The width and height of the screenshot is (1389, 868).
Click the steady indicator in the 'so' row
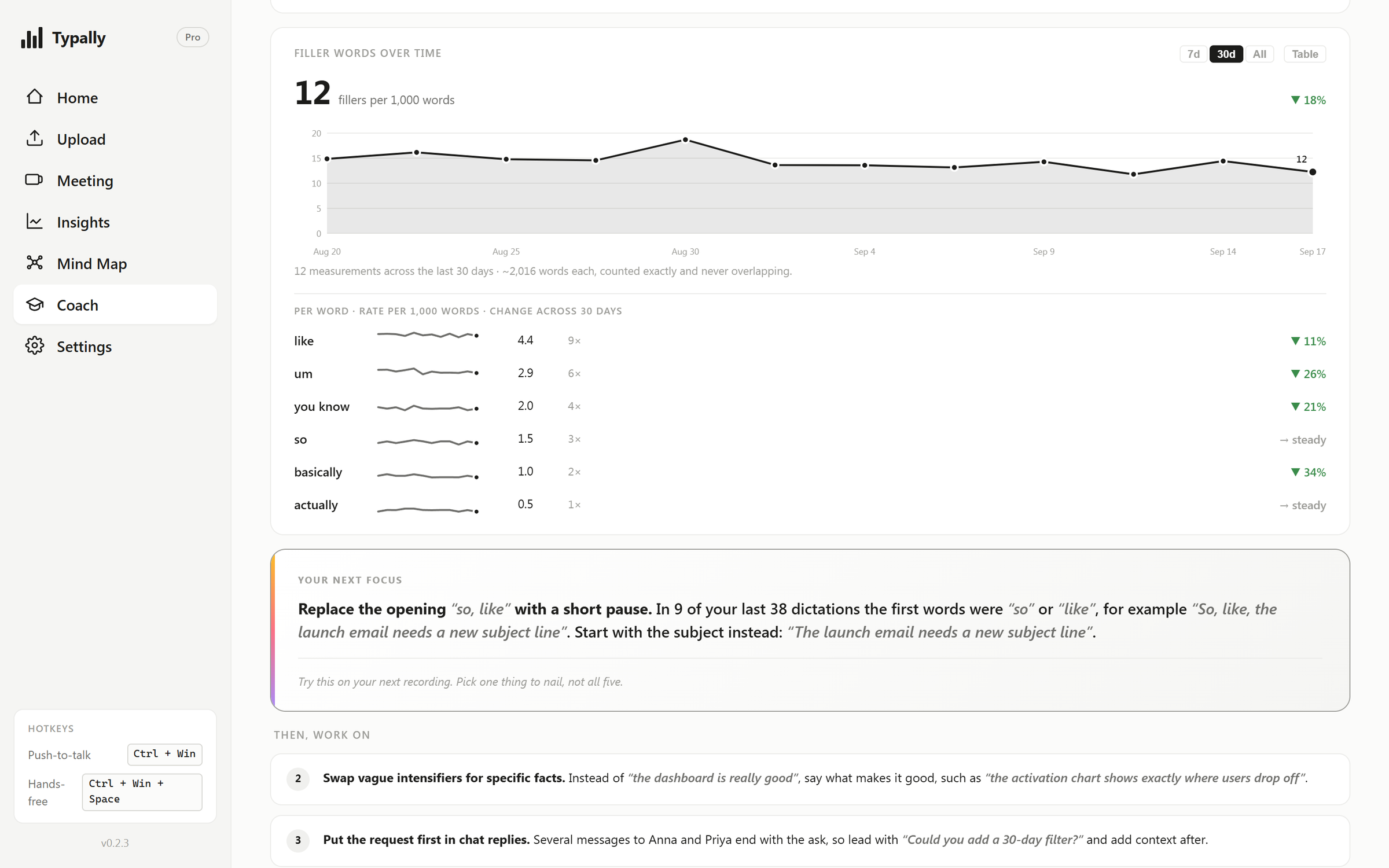tap(1302, 440)
